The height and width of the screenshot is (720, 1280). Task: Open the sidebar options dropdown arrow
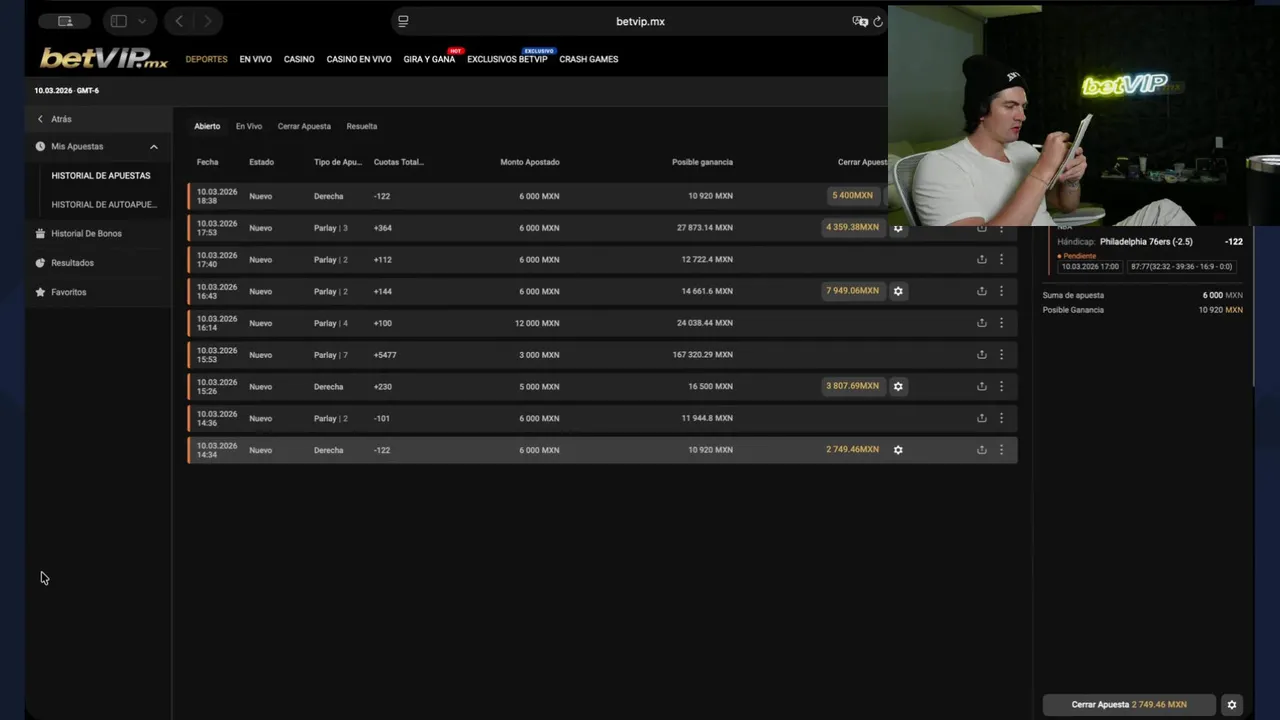pos(142,21)
